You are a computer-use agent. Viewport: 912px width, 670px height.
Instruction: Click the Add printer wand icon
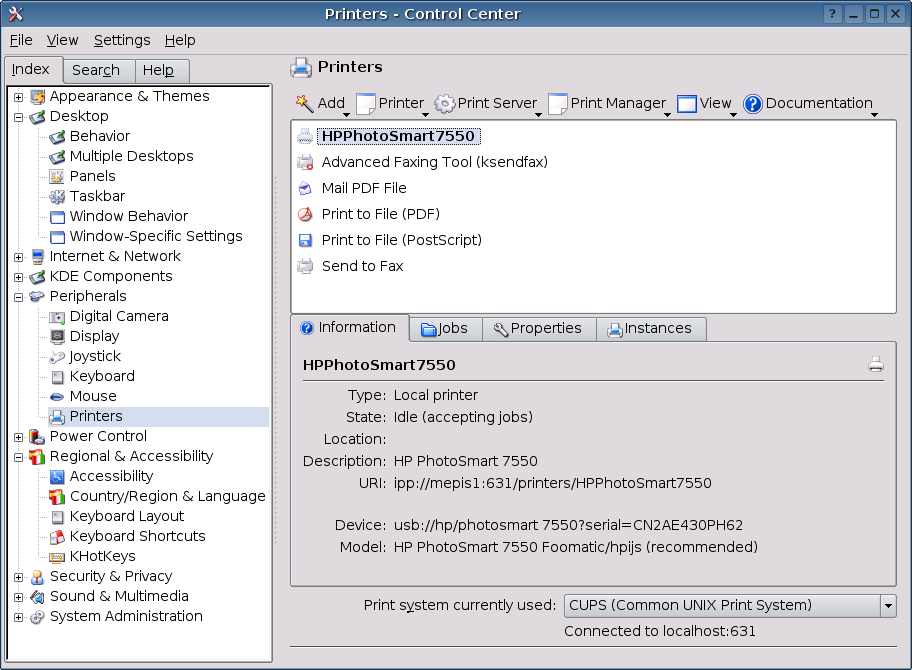(x=304, y=104)
